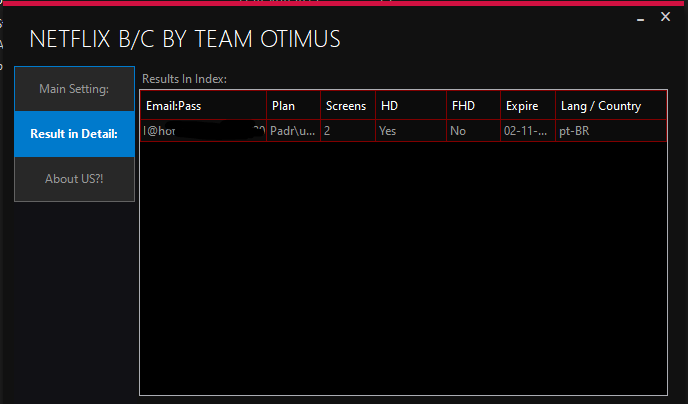Image resolution: width=688 pixels, height=404 pixels.
Task: Select the pt-BR language cell
Action: click(x=610, y=131)
